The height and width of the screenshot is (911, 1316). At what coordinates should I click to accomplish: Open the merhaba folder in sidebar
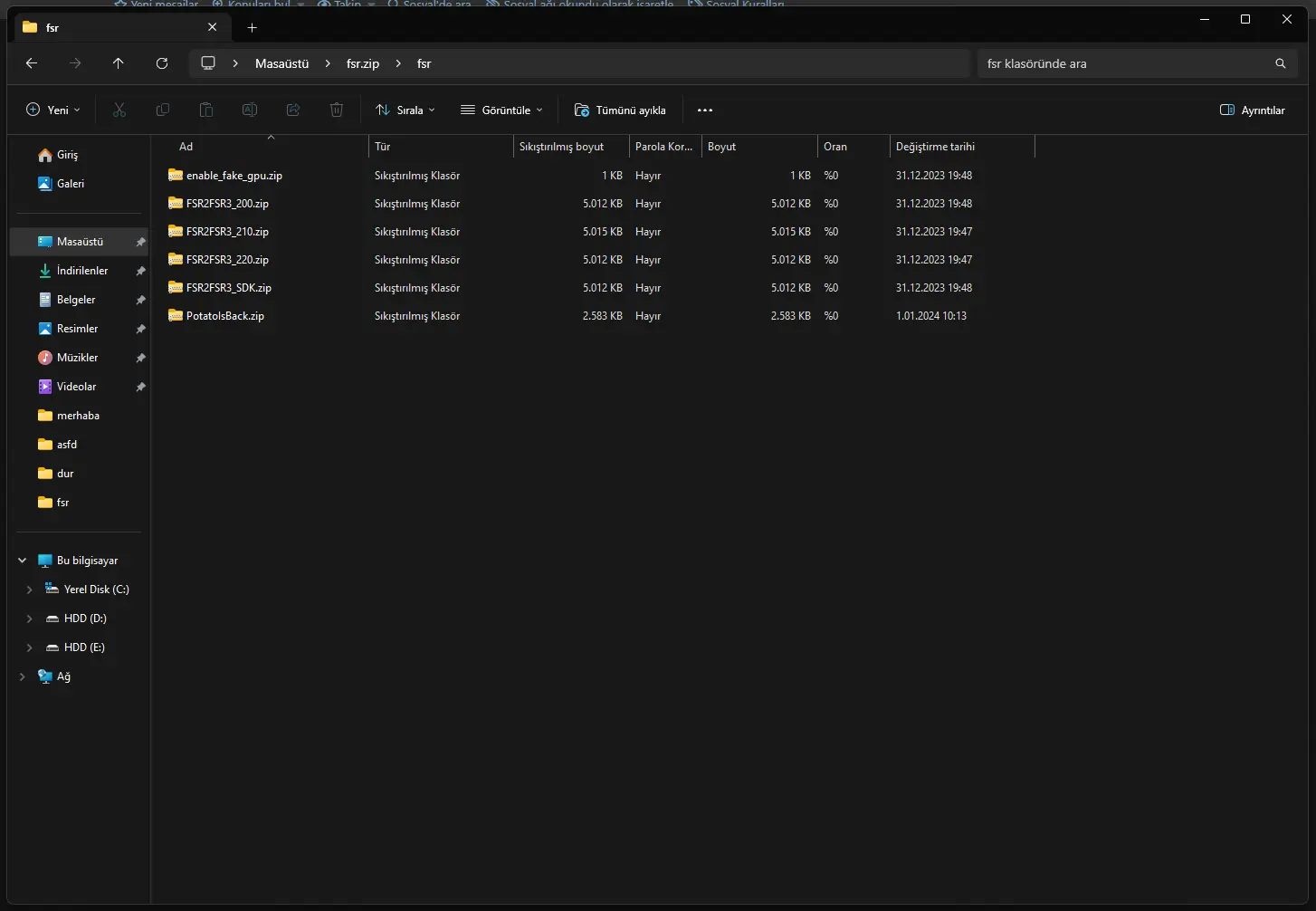[x=69, y=416]
